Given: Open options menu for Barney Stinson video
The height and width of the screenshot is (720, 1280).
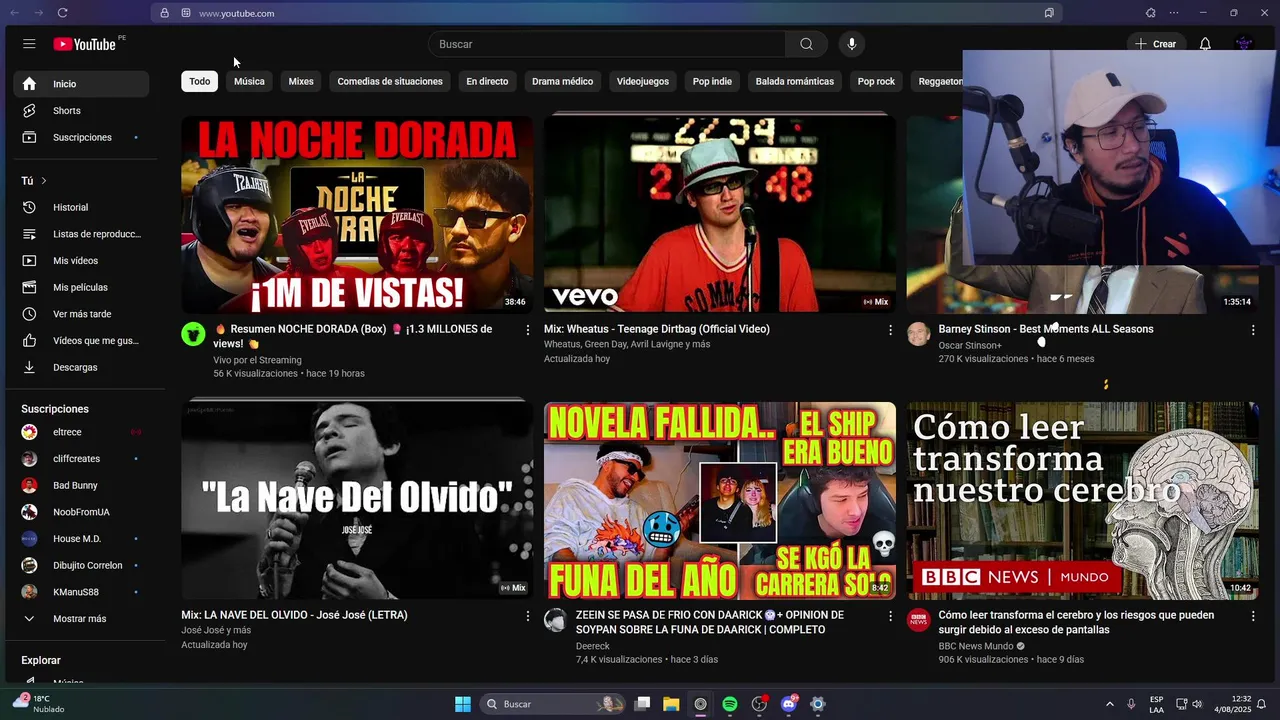Looking at the screenshot, I should (1253, 329).
